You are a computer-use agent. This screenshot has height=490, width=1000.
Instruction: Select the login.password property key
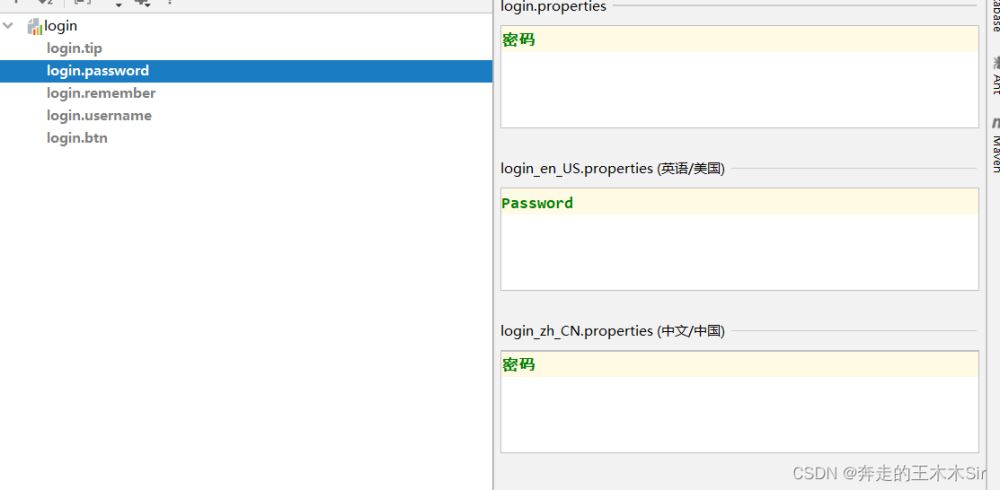coord(97,71)
